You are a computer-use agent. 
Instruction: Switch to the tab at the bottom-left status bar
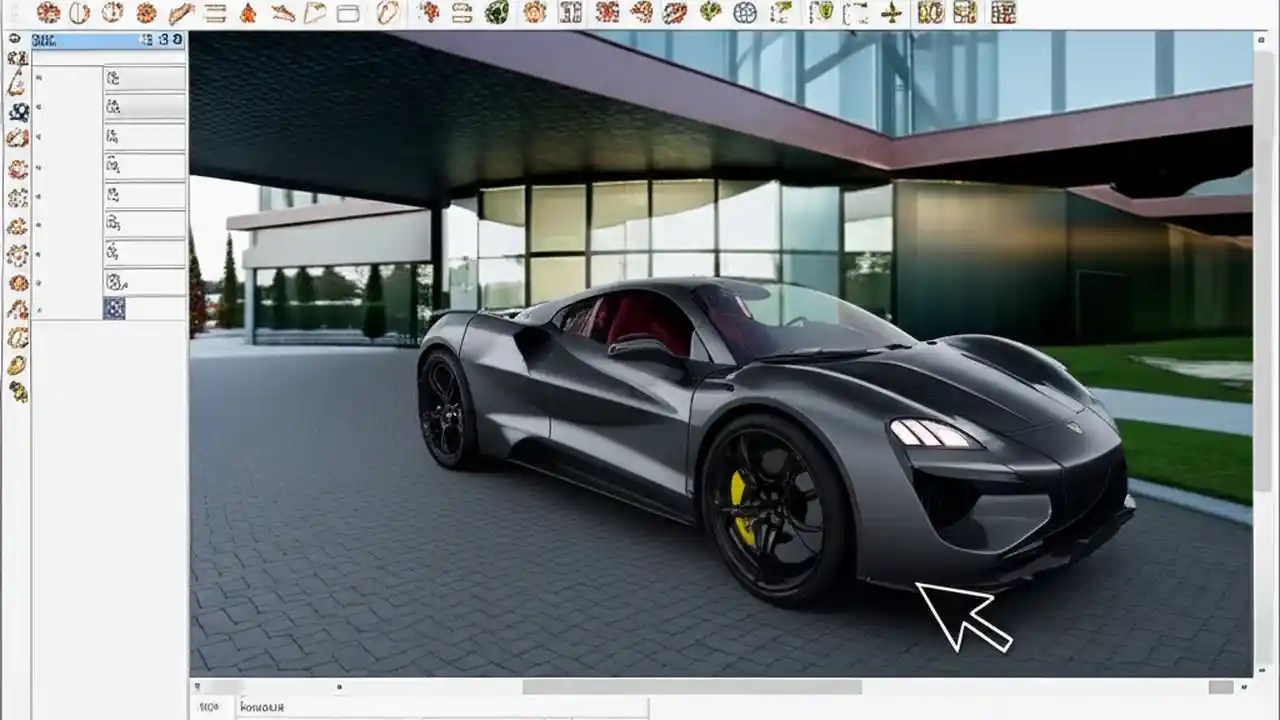click(x=210, y=707)
